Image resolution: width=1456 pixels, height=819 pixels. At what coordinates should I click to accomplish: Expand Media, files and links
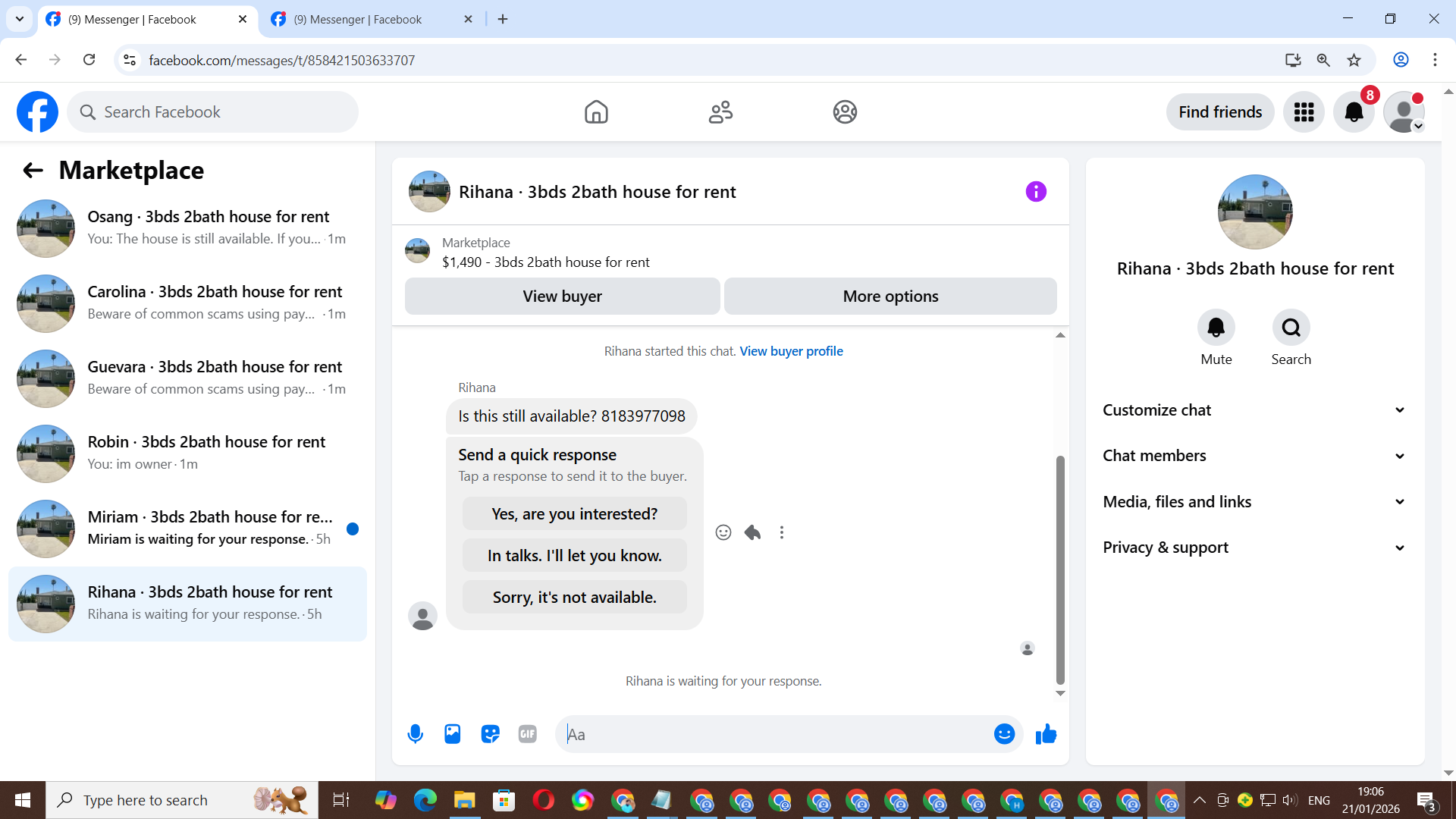tap(1254, 502)
